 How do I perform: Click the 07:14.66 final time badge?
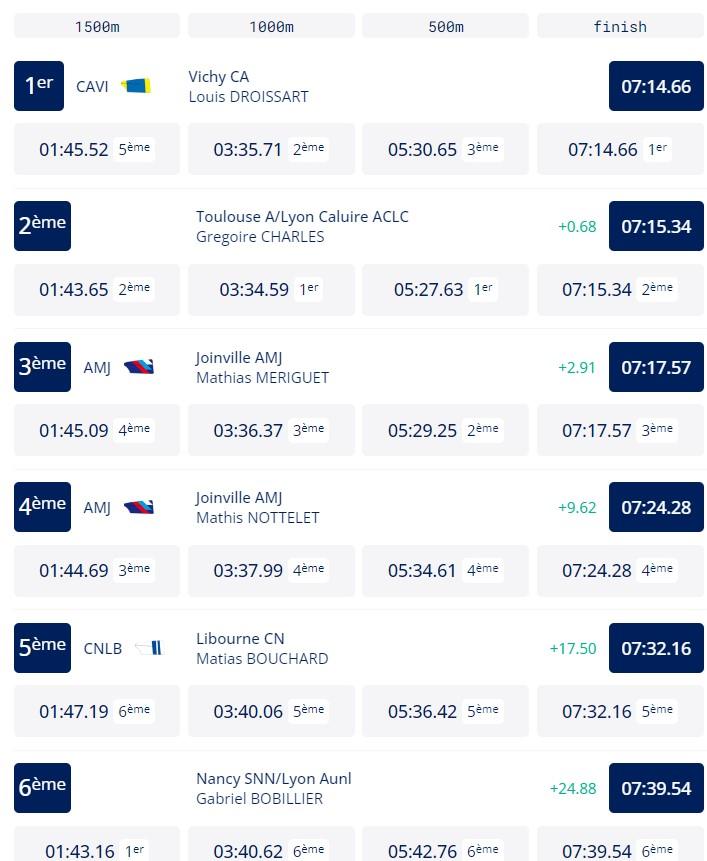tap(656, 86)
